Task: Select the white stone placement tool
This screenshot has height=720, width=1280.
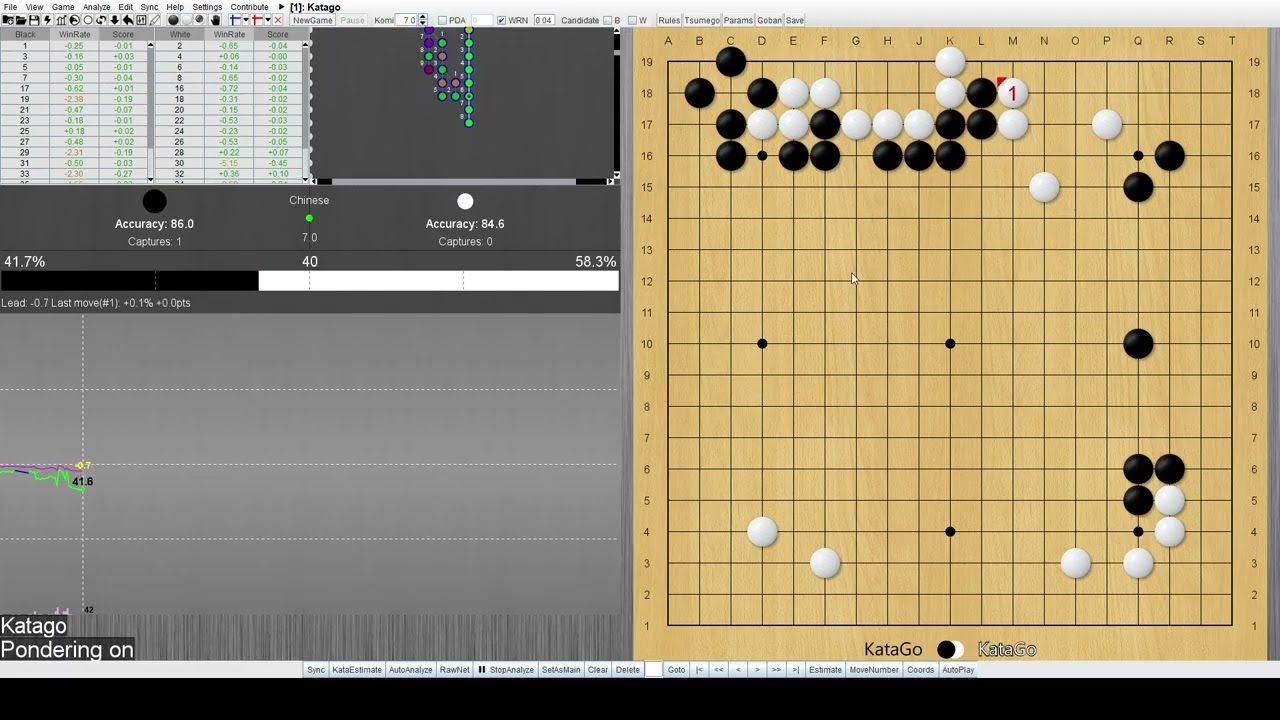Action: 186,20
